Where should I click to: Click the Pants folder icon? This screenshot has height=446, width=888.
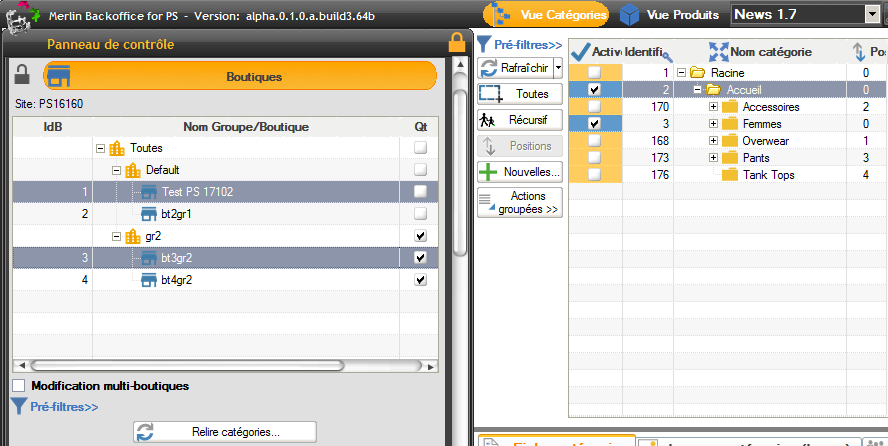(x=730, y=158)
